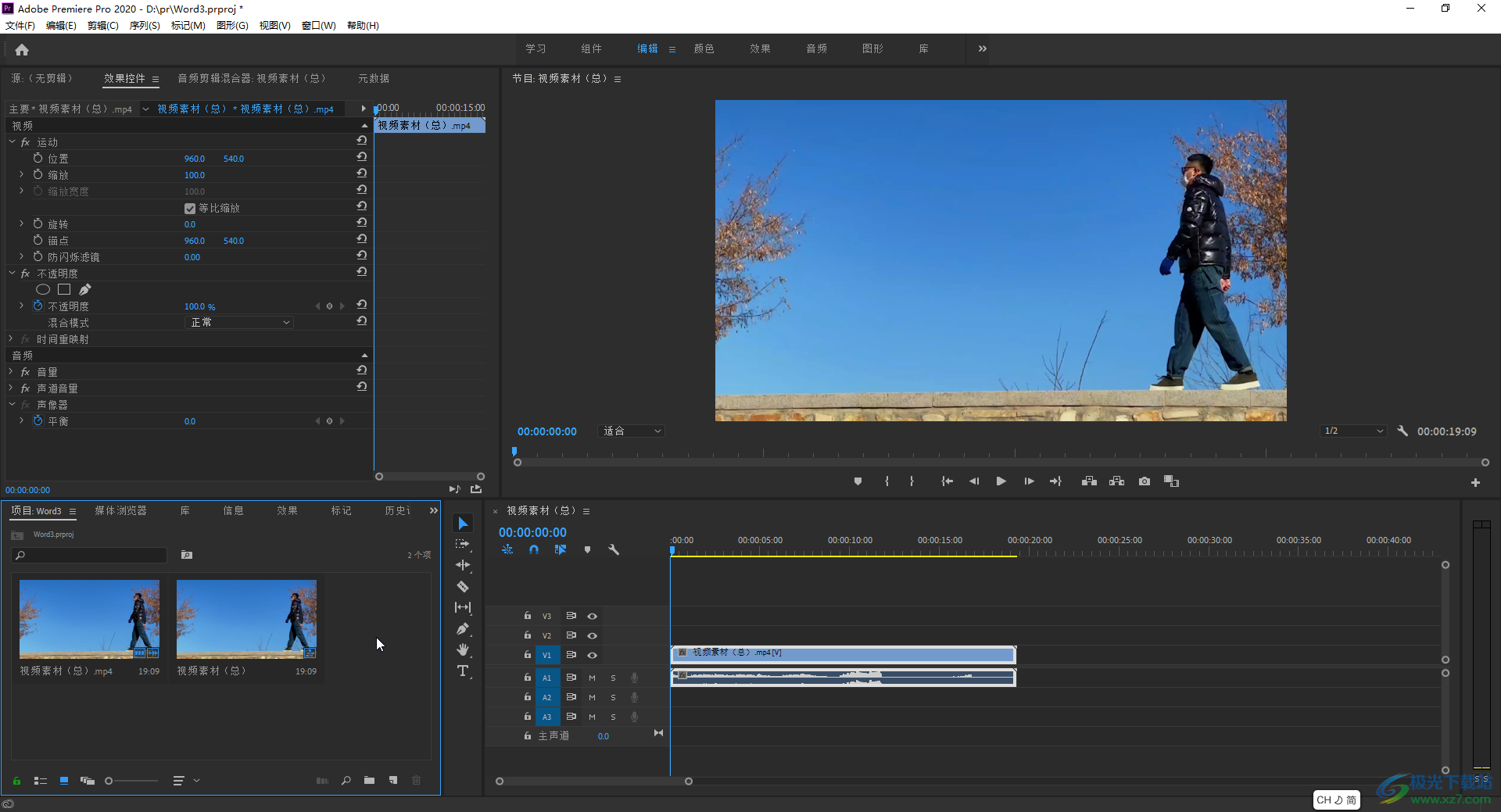Viewport: 1501px width, 812px height.
Task: Show more workspaces overflow arrows
Action: (983, 48)
